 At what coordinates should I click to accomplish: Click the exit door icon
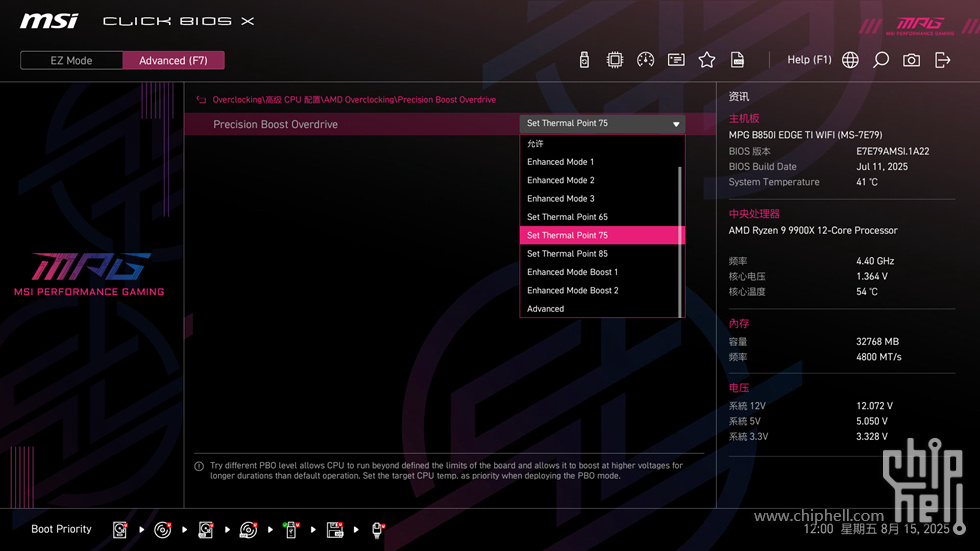[942, 60]
